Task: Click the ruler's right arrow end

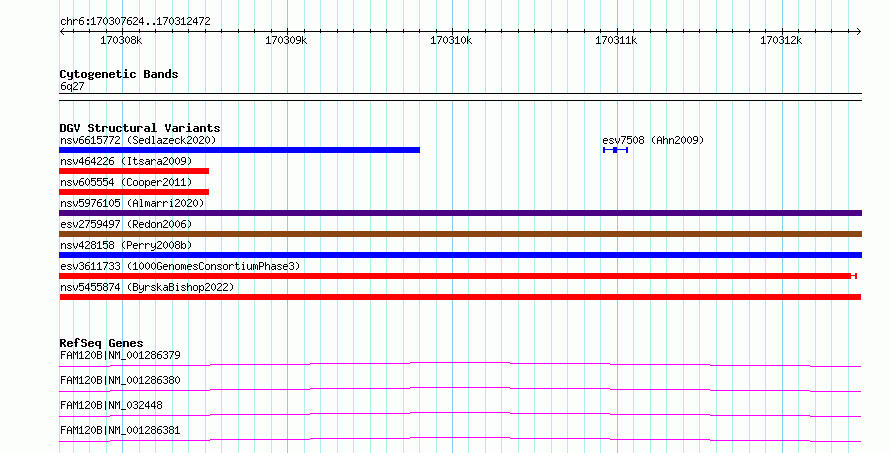Action: (859, 32)
